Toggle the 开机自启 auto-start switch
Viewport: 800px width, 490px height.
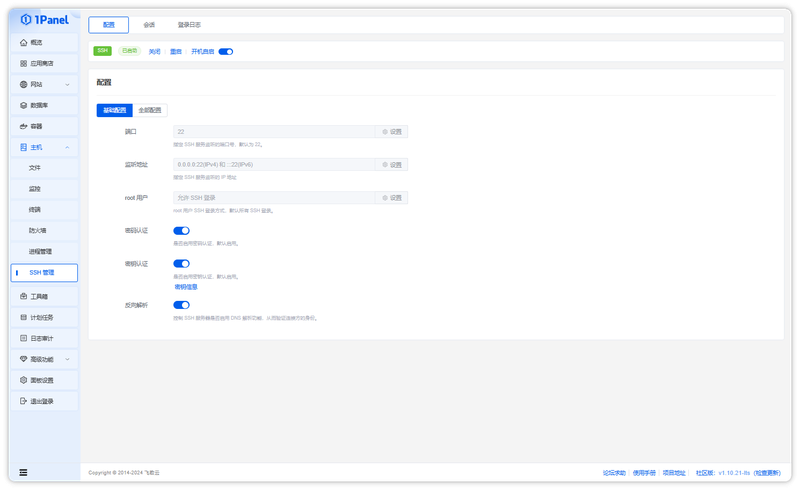226,52
